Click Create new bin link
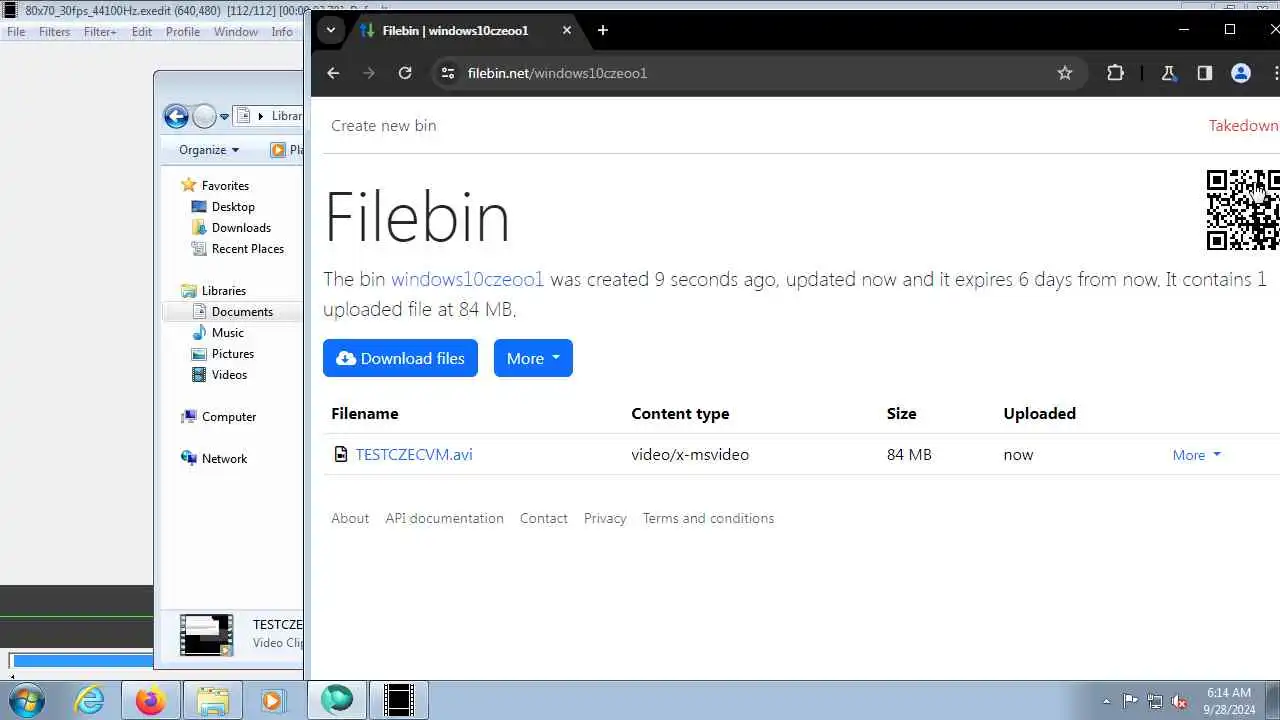The width and height of the screenshot is (1280, 720). click(384, 125)
